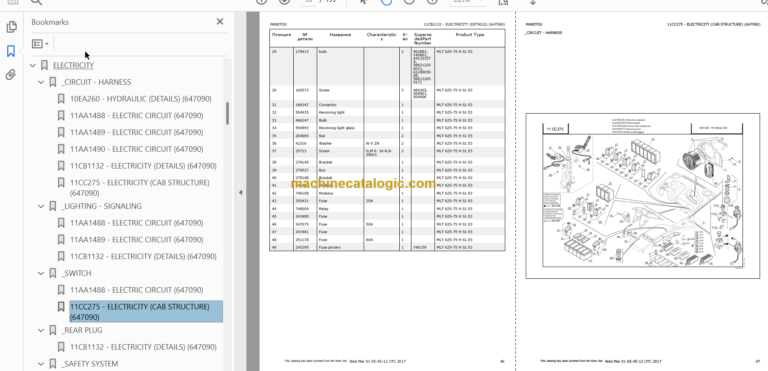Open bookmark 10EA260 - HYDRAULIC (DETAILS)
Screen dimensions: 768x371
141,99
